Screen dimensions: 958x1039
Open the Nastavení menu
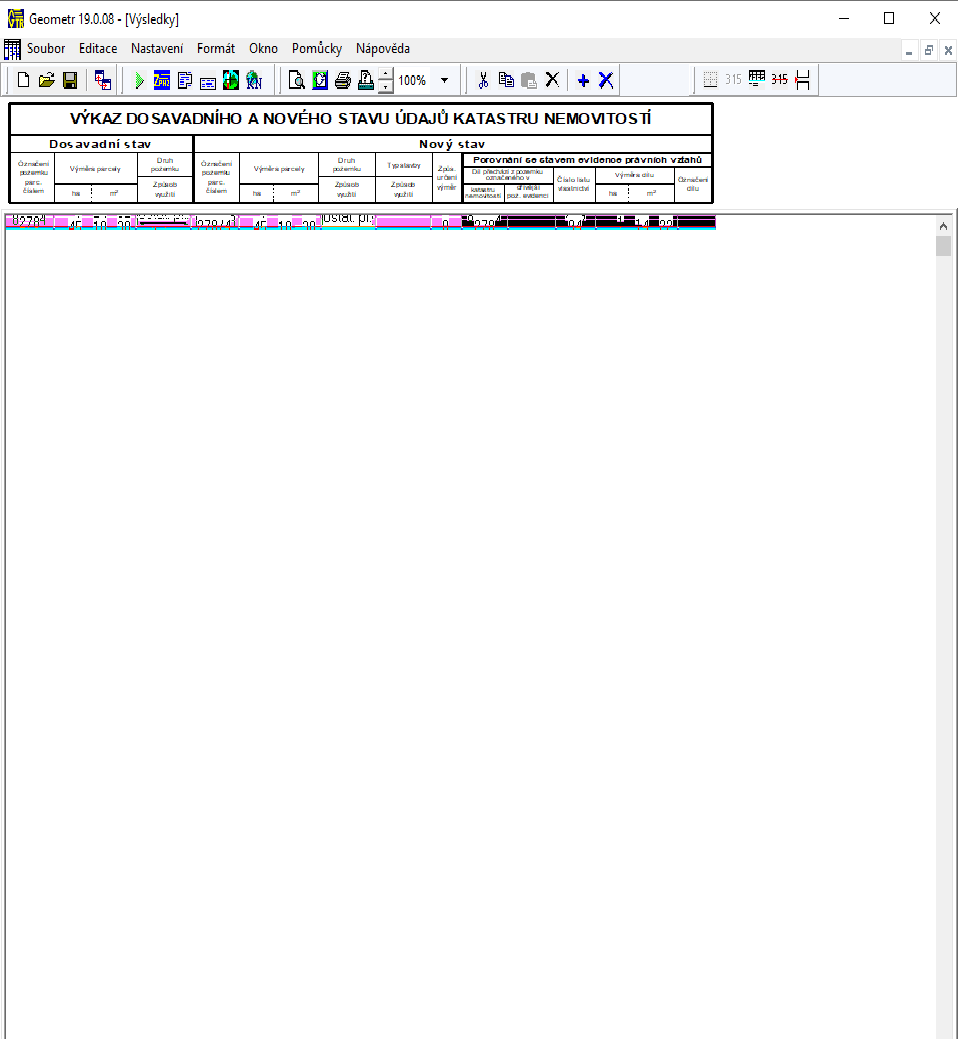click(157, 48)
